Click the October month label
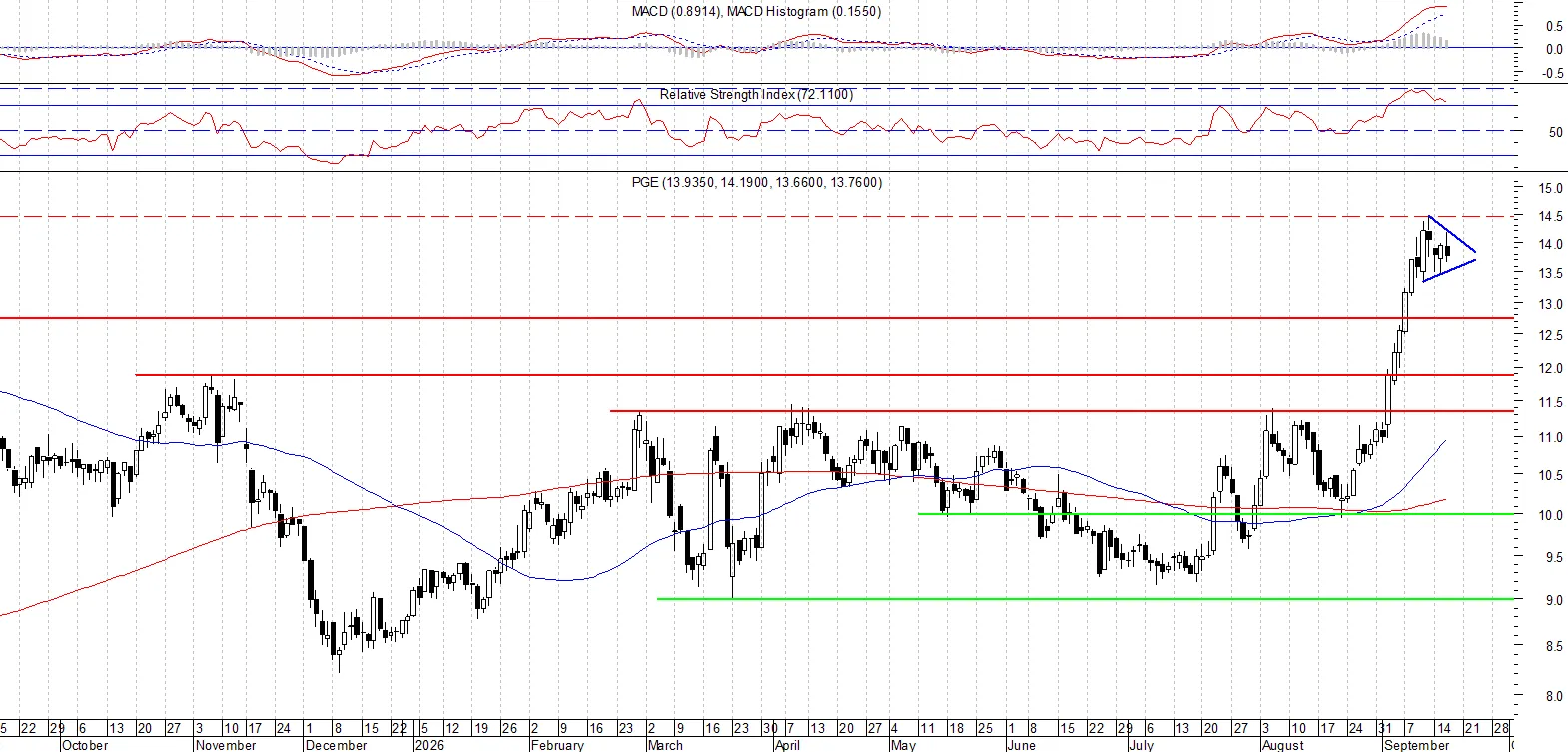This screenshot has width=1568, height=752. 85,745
